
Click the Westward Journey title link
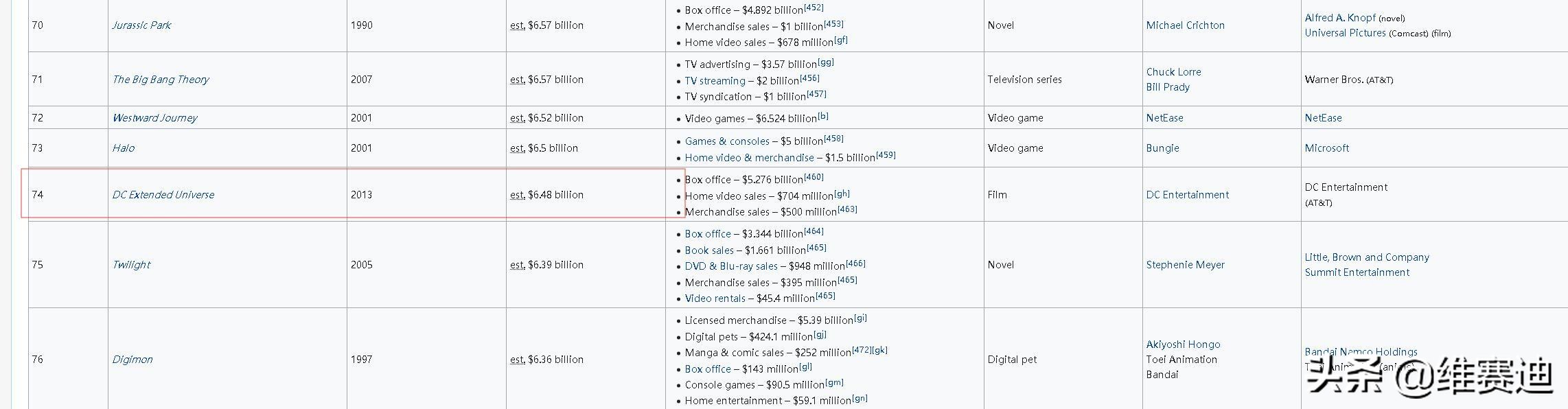tap(154, 118)
